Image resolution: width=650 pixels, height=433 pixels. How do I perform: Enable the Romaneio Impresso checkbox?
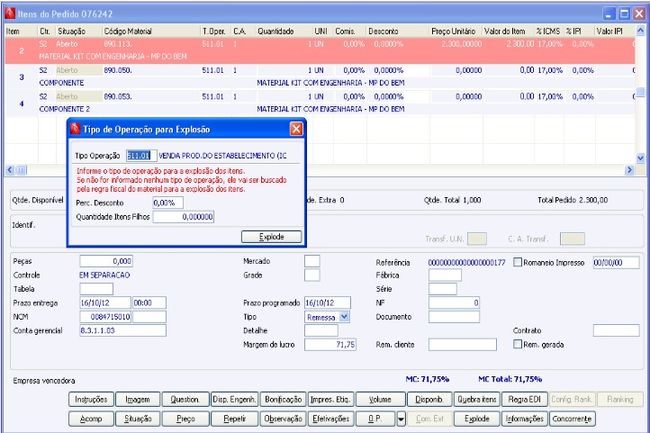(x=516, y=261)
